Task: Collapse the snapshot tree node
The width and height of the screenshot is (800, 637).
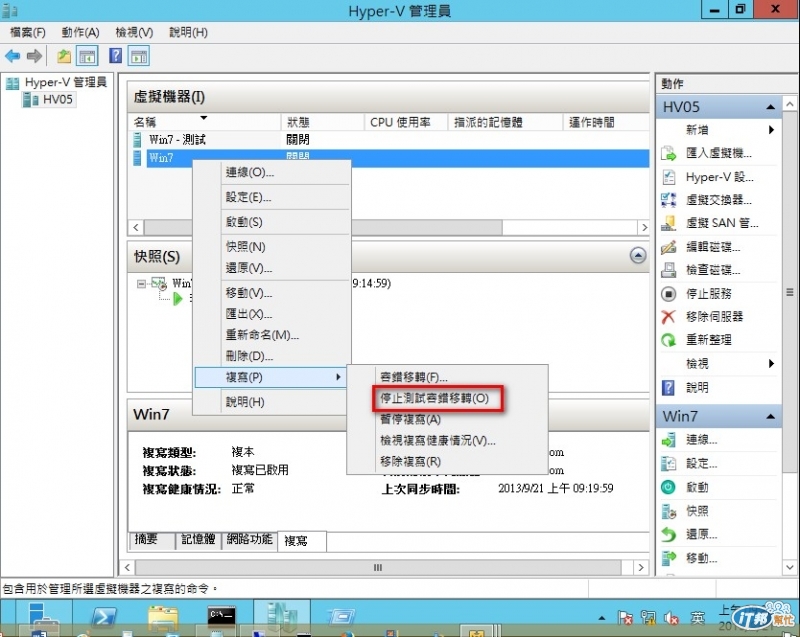Action: (x=141, y=284)
